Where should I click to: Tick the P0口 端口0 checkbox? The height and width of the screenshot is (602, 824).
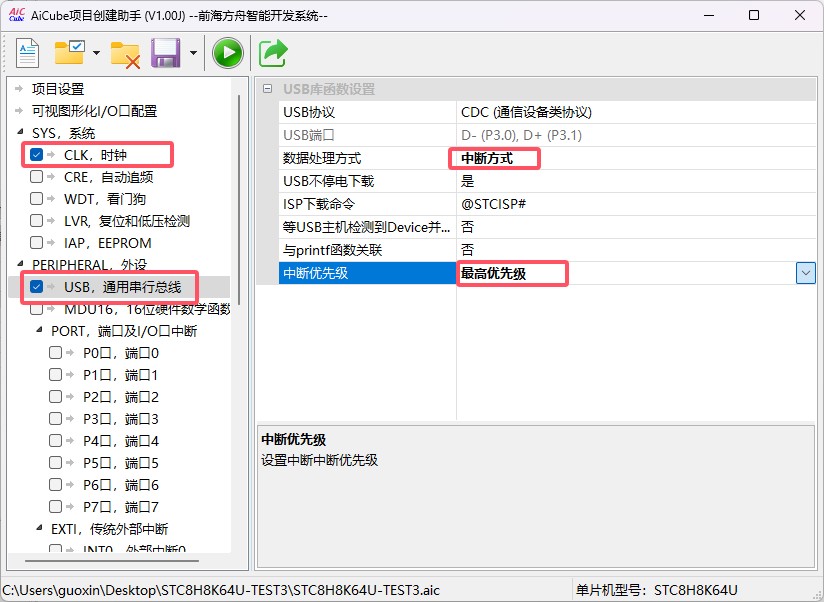pyautogui.click(x=55, y=352)
